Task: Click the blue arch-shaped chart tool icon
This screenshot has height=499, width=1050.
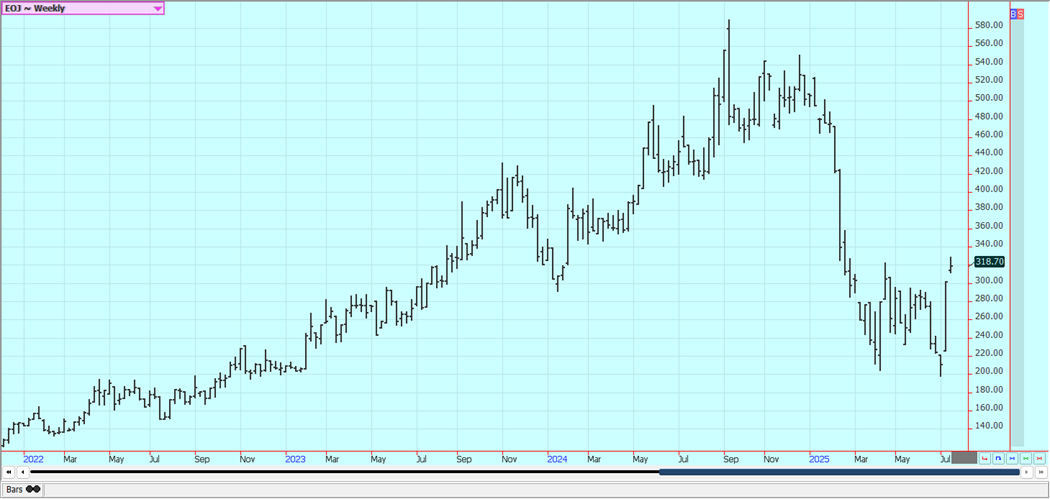Action: pyautogui.click(x=998, y=459)
